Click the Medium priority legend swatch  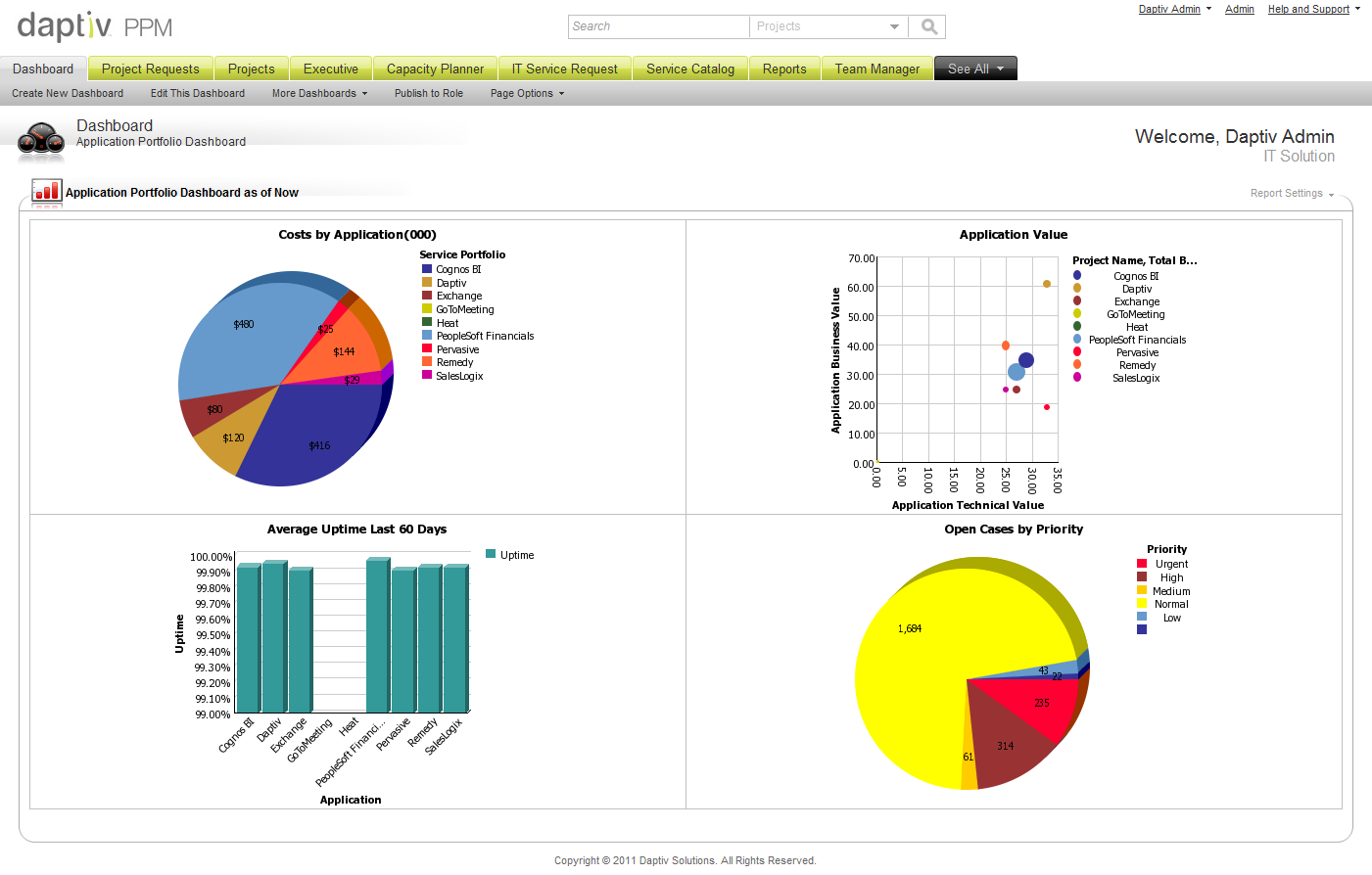point(1142,590)
